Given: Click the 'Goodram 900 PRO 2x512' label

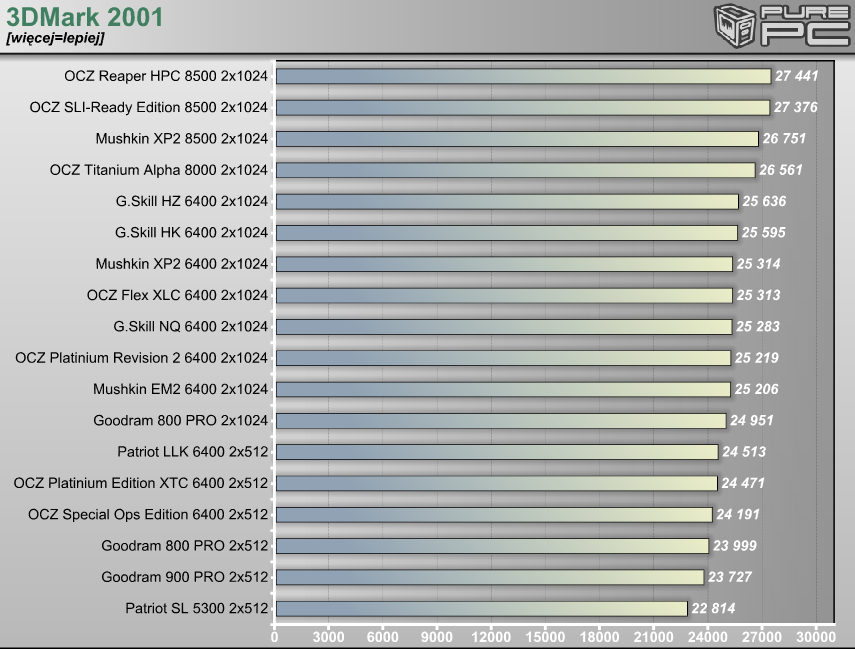Looking at the screenshot, I should pos(184,577).
